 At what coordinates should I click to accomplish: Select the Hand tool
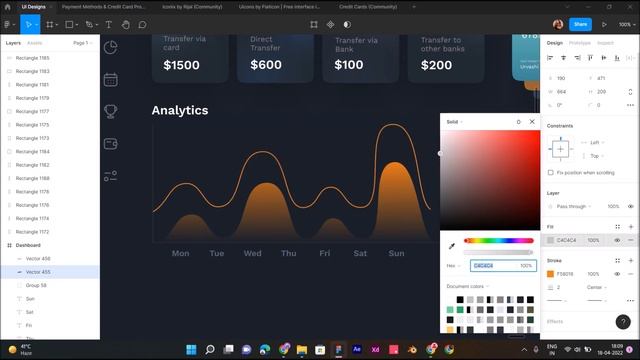point(125,25)
